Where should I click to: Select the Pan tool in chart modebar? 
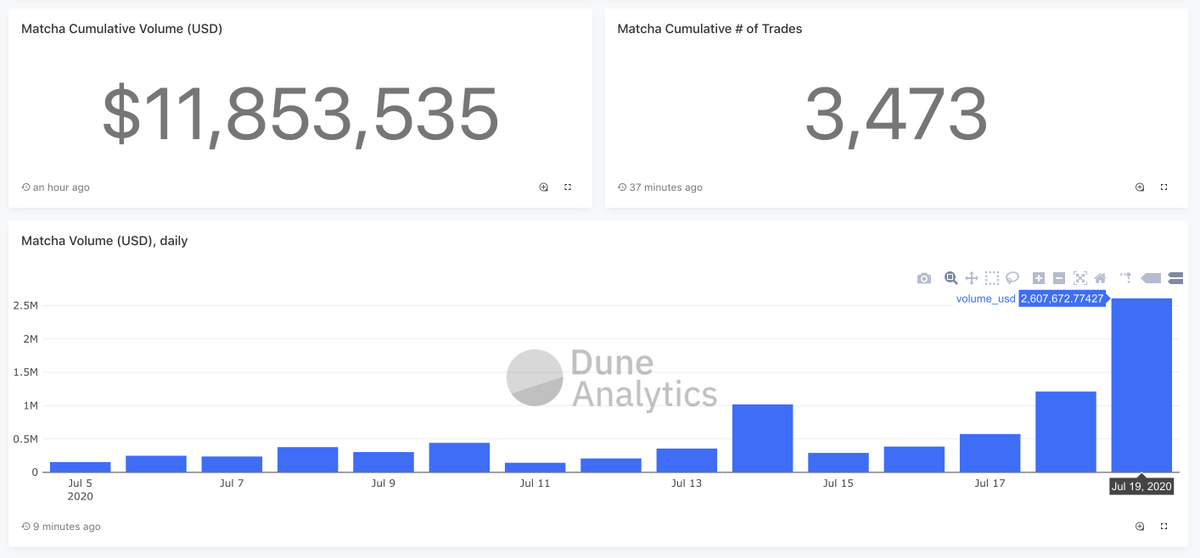coord(971,278)
